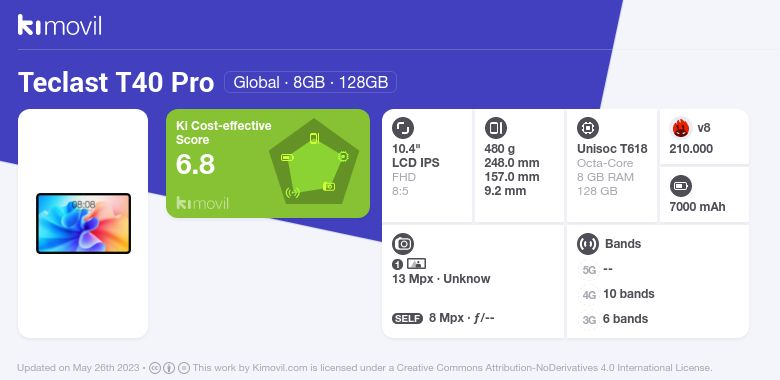Image resolution: width=780 pixels, height=380 pixels.
Task: Click the 10 bands 4G text
Action: (x=629, y=294)
